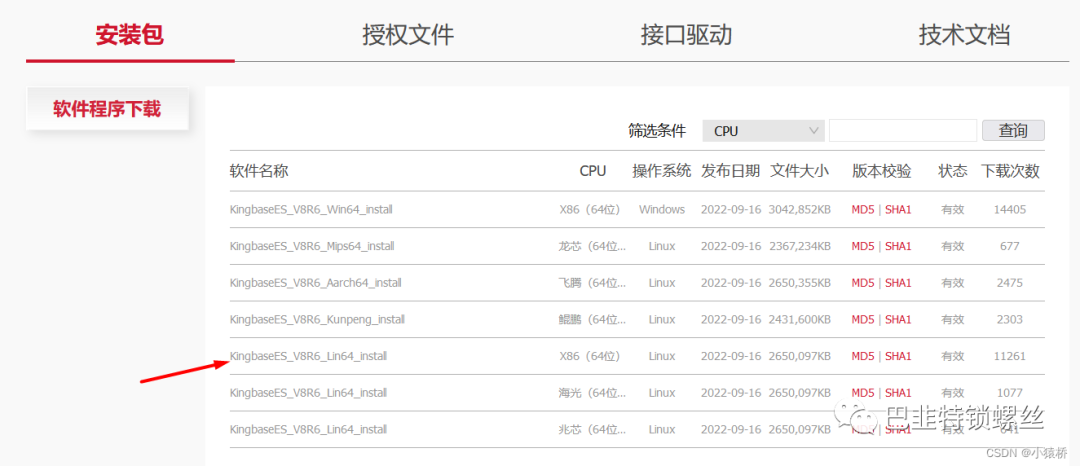This screenshot has width=1080, height=466.
Task: Select 有效 status in the Win64 row
Action: click(x=953, y=209)
